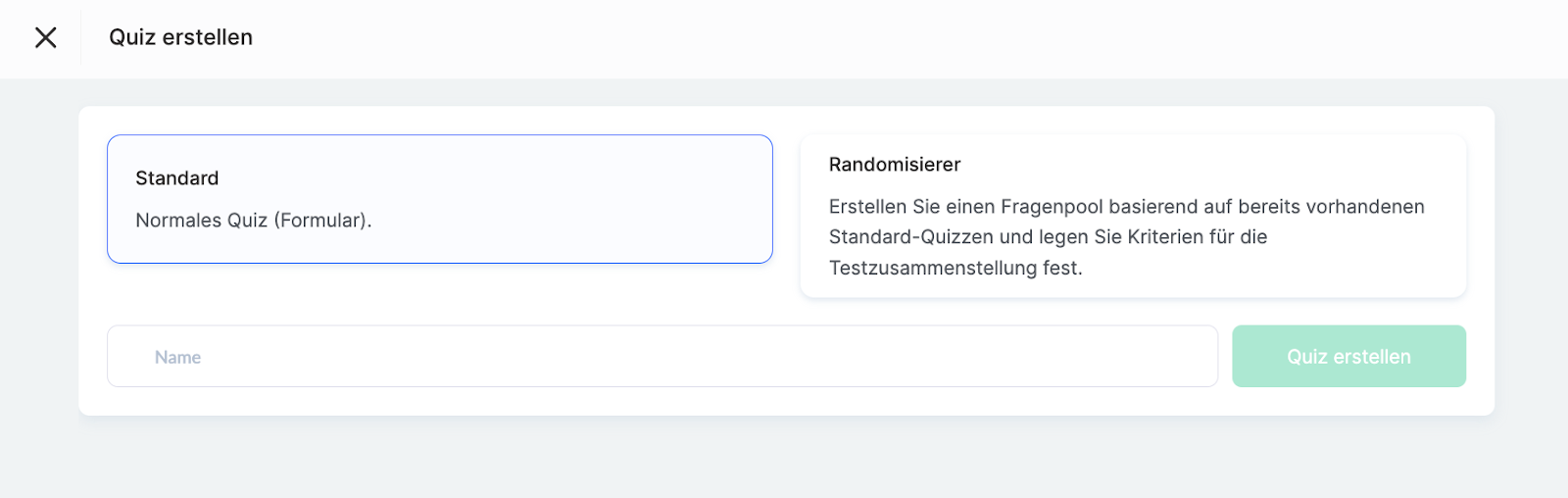Click 'Standard-Quizzen und legen Sie Kriterien' line
Screen dimensions: 1568x498
coord(1047,237)
